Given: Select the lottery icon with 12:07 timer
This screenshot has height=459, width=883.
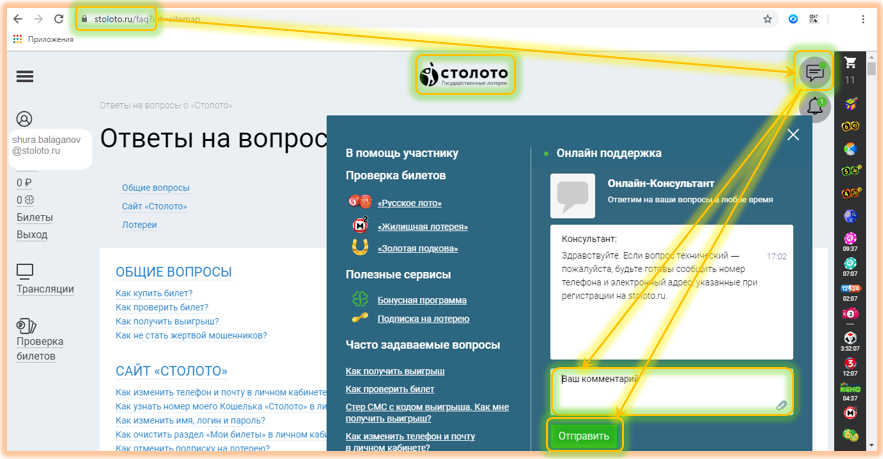Looking at the screenshot, I should (x=850, y=363).
